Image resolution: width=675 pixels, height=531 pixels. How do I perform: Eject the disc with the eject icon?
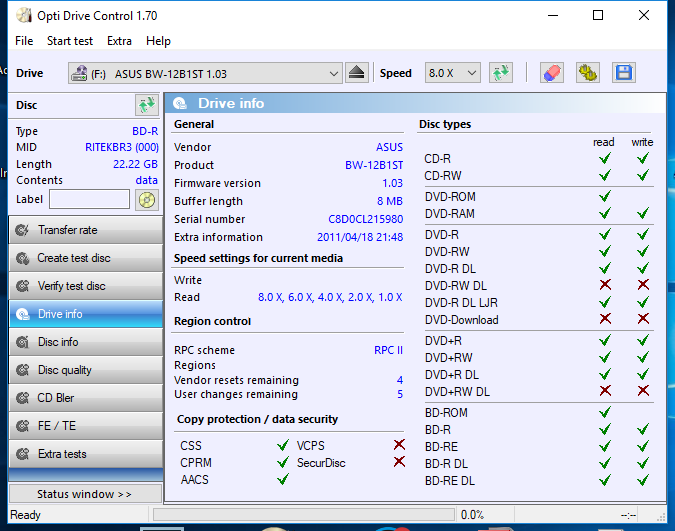(356, 73)
